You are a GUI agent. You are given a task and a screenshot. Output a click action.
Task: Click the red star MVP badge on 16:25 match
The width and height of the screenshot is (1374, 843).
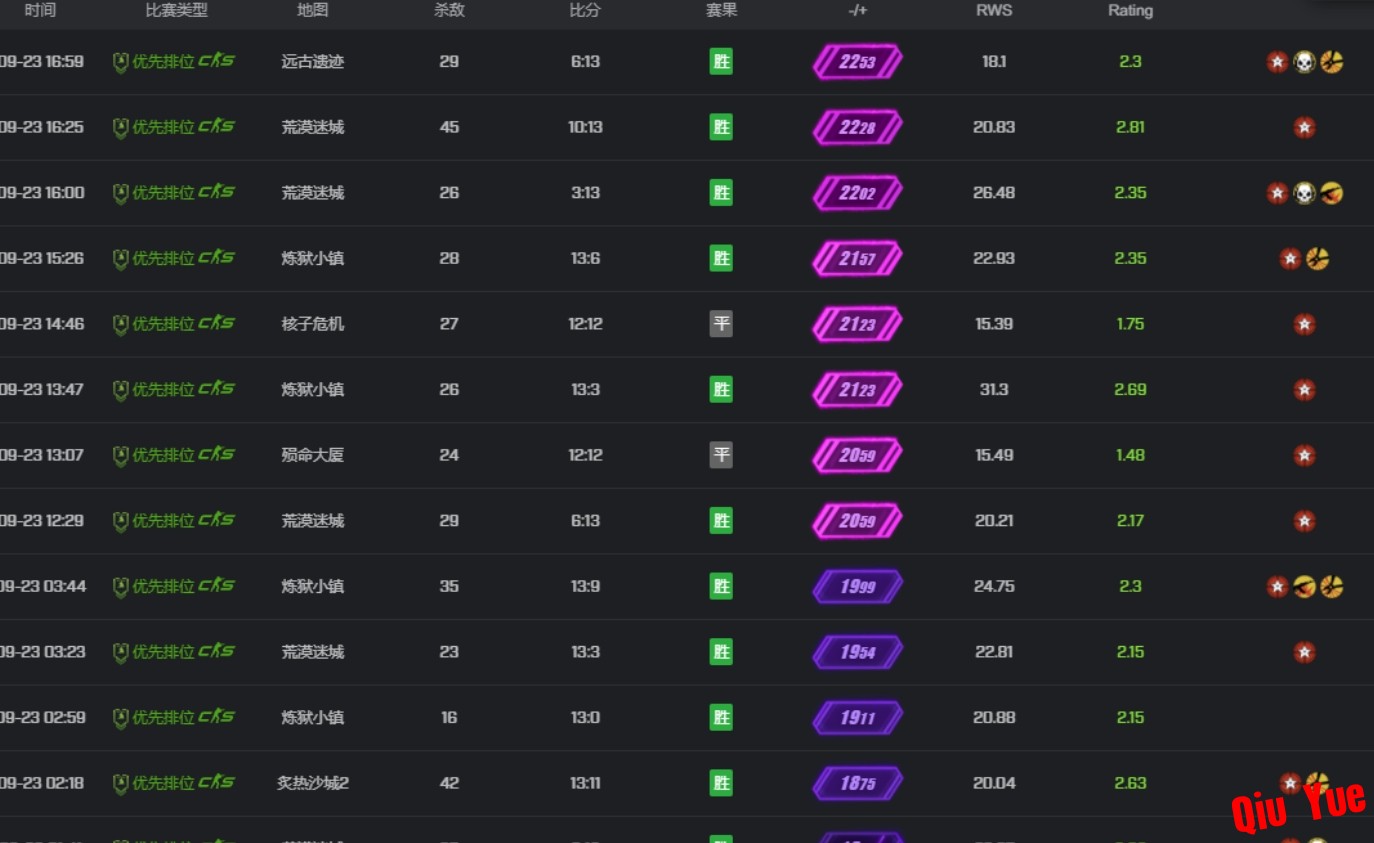(x=1304, y=128)
